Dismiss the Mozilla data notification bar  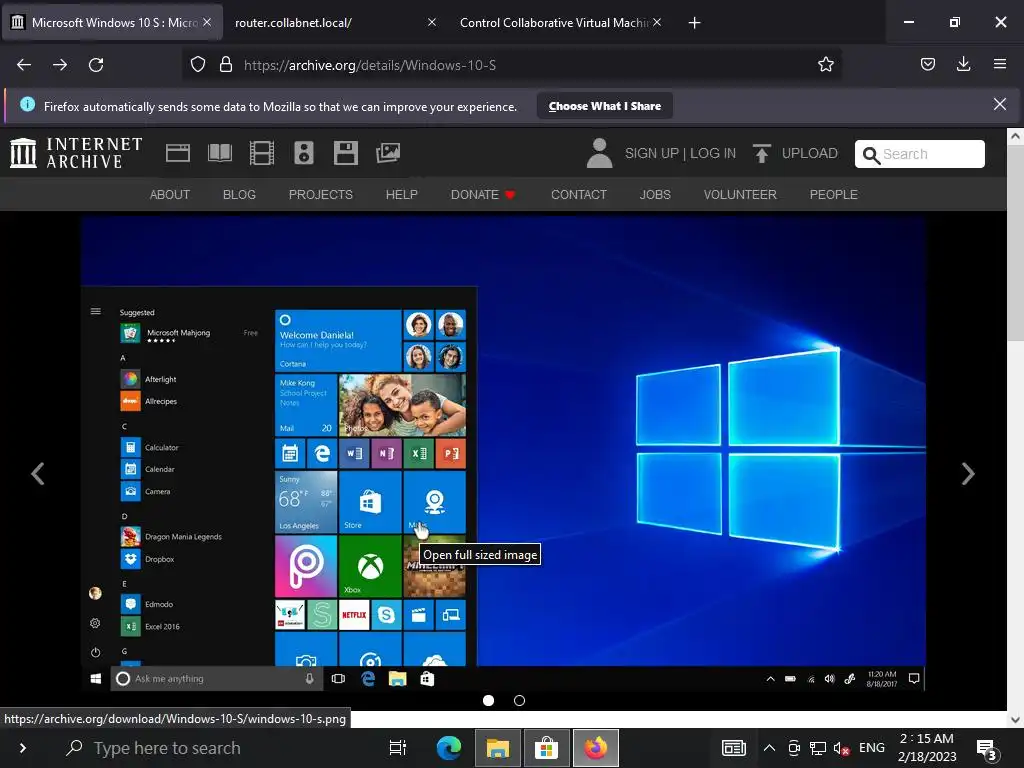1000,104
